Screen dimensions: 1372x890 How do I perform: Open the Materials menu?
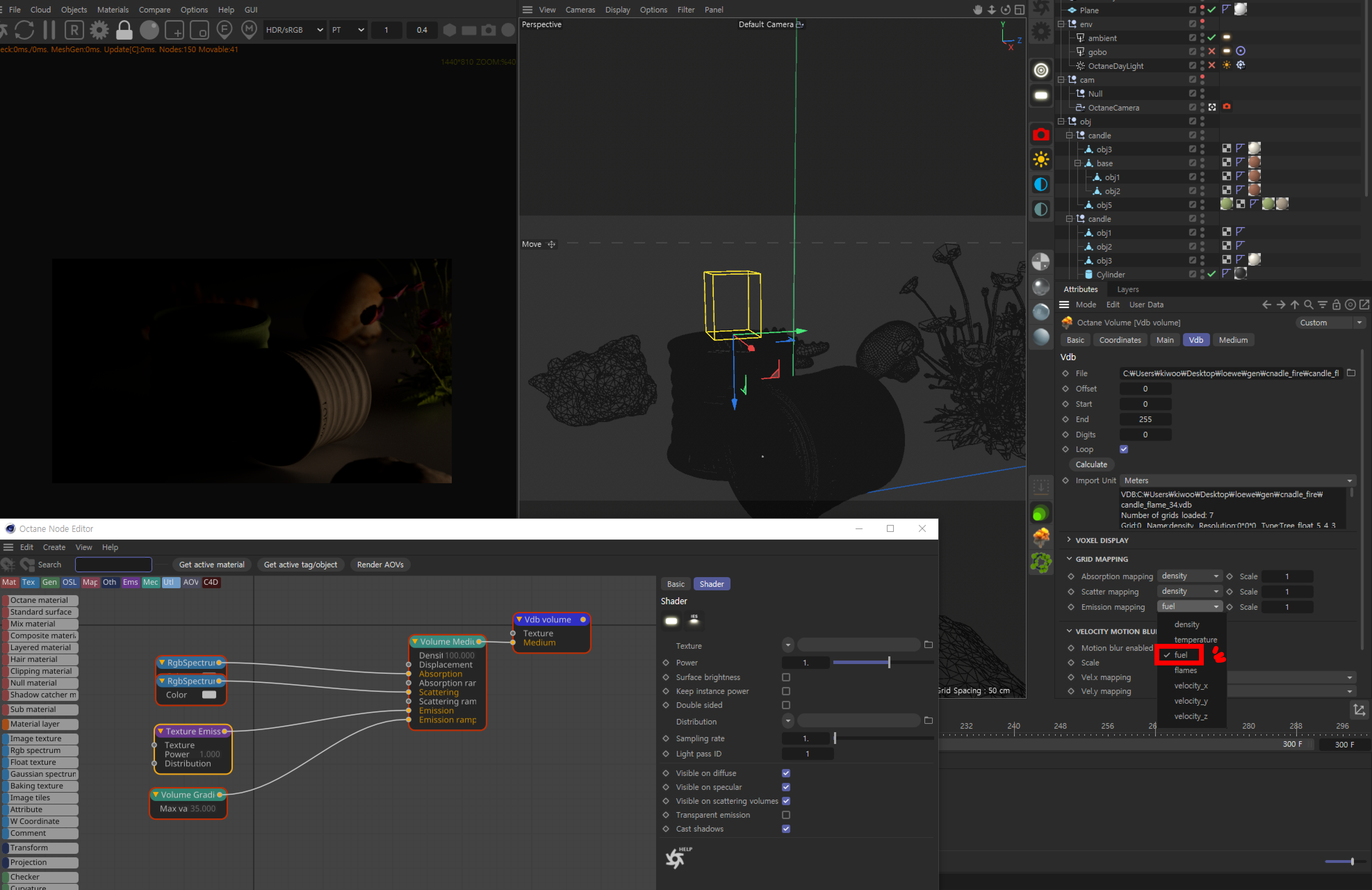click(113, 10)
